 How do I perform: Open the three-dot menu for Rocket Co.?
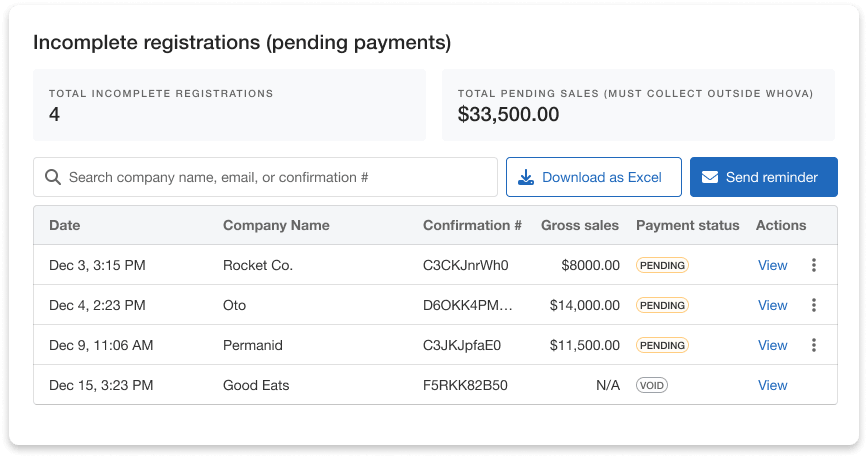814,265
